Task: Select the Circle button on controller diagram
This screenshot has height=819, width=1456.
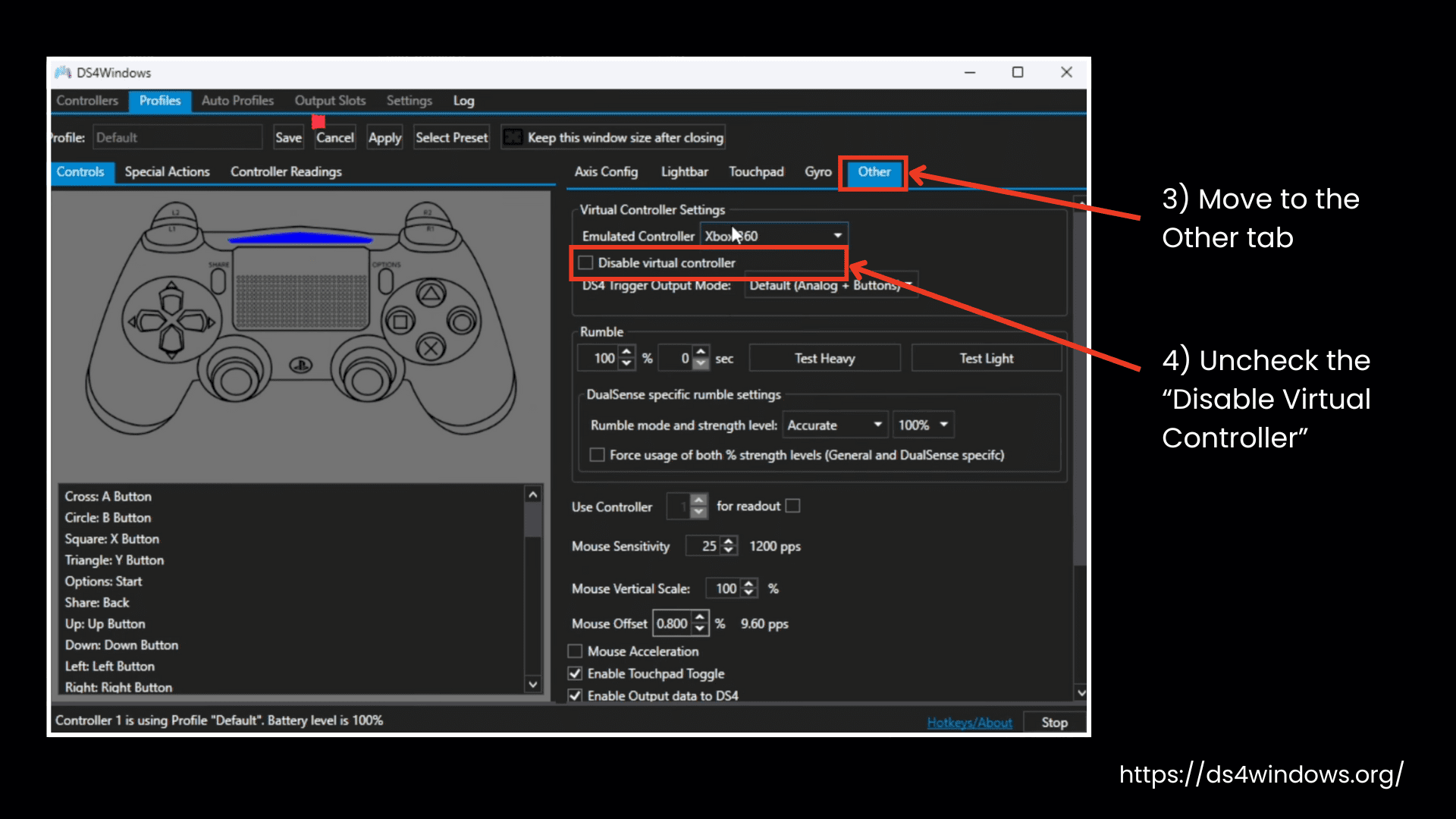Action: [x=461, y=322]
